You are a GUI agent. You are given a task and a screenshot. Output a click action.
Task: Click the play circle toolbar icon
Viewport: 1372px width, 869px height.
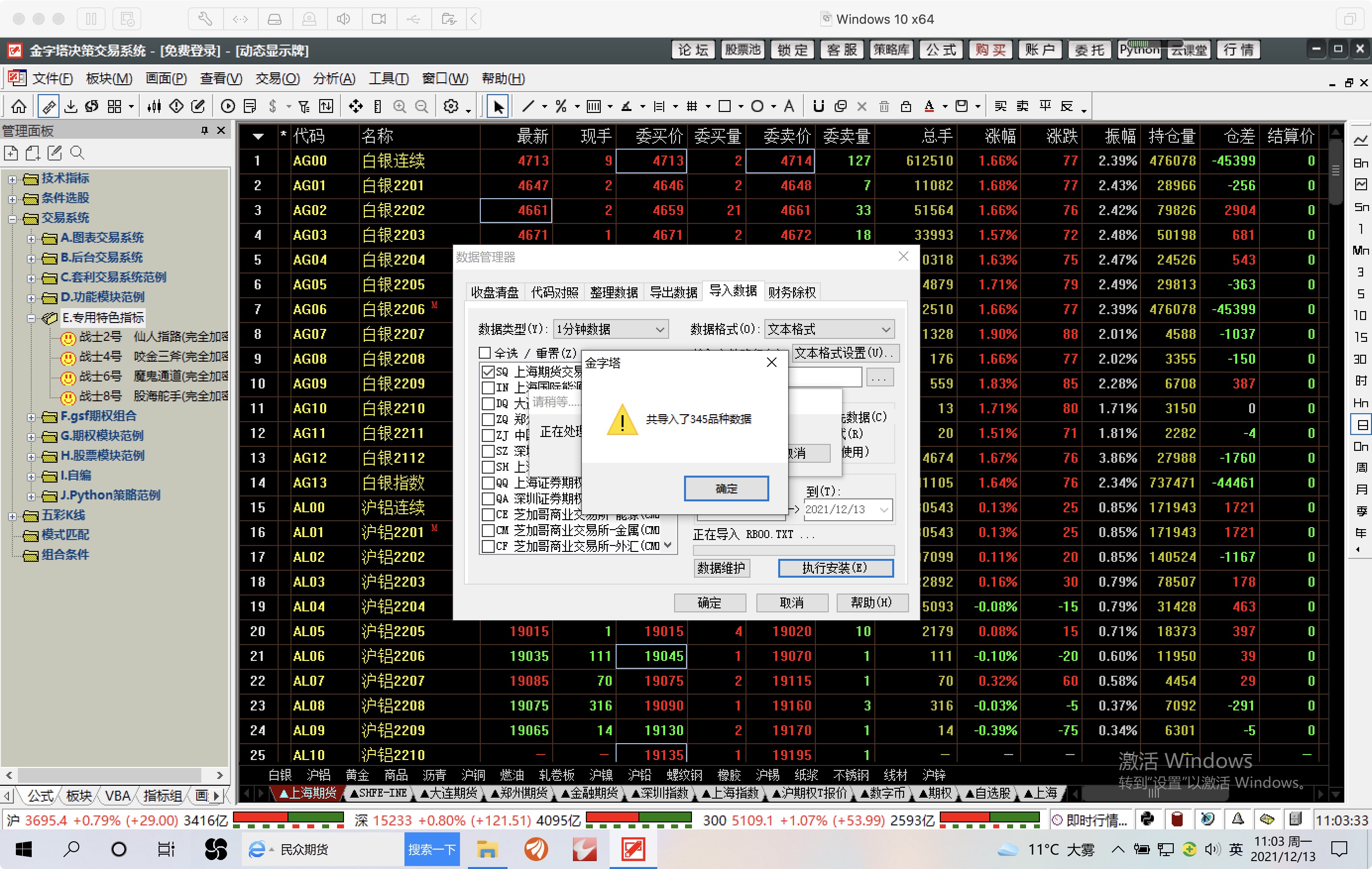pos(228,107)
